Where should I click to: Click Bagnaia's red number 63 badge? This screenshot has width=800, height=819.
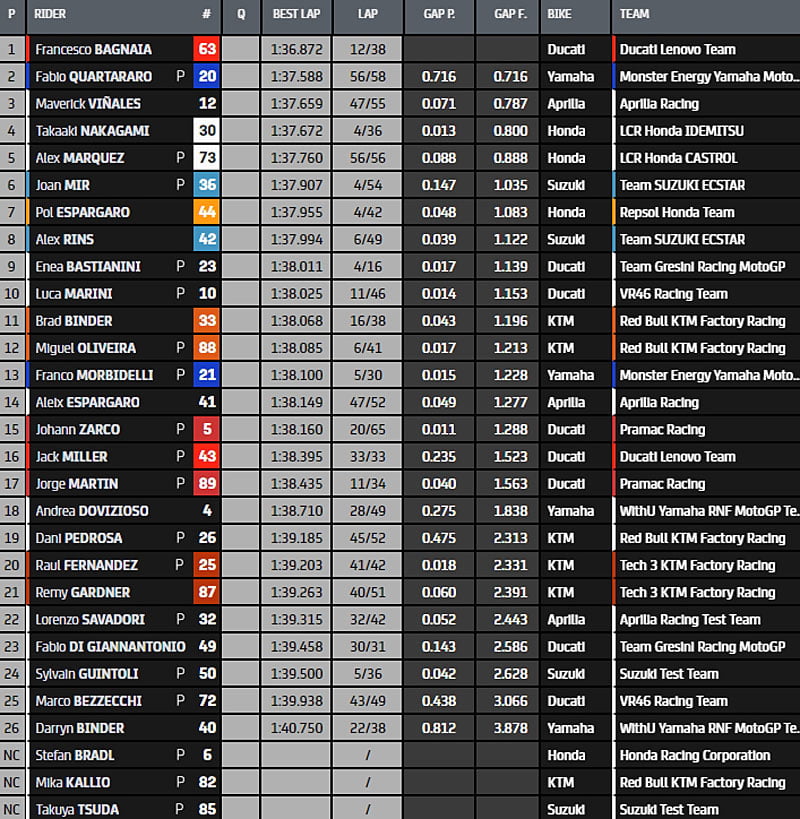point(207,49)
